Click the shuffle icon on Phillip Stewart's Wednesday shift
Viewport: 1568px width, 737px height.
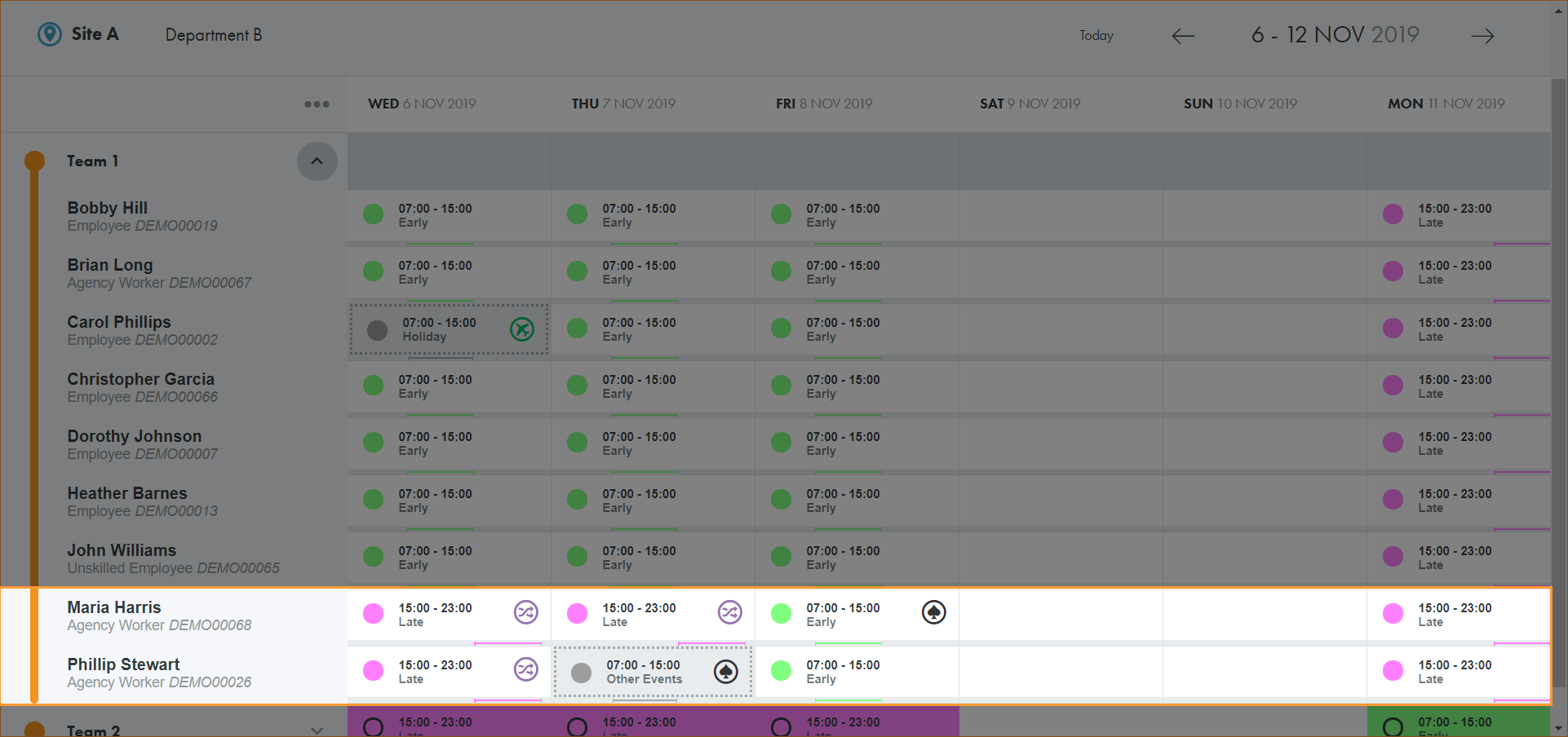526,669
